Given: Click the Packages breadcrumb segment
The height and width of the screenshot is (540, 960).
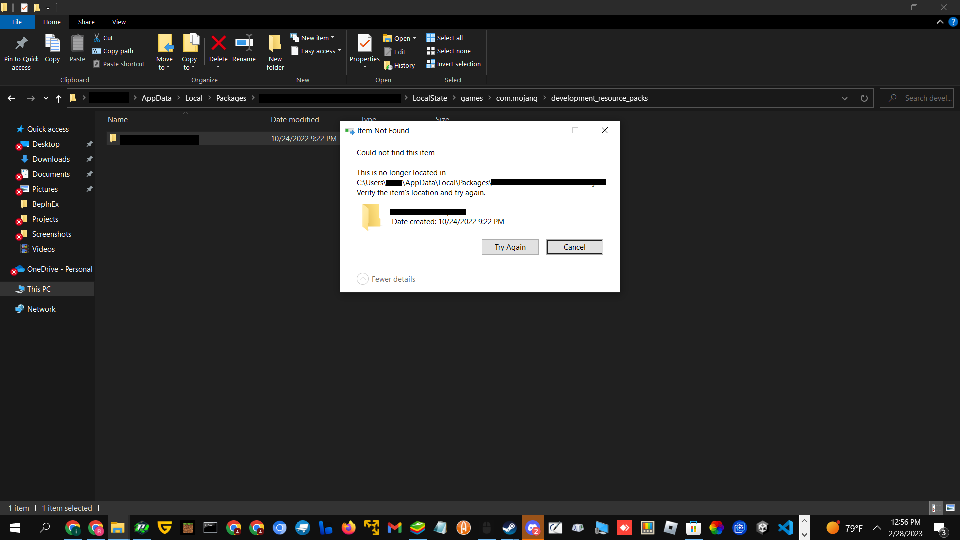Looking at the screenshot, I should (x=231, y=98).
